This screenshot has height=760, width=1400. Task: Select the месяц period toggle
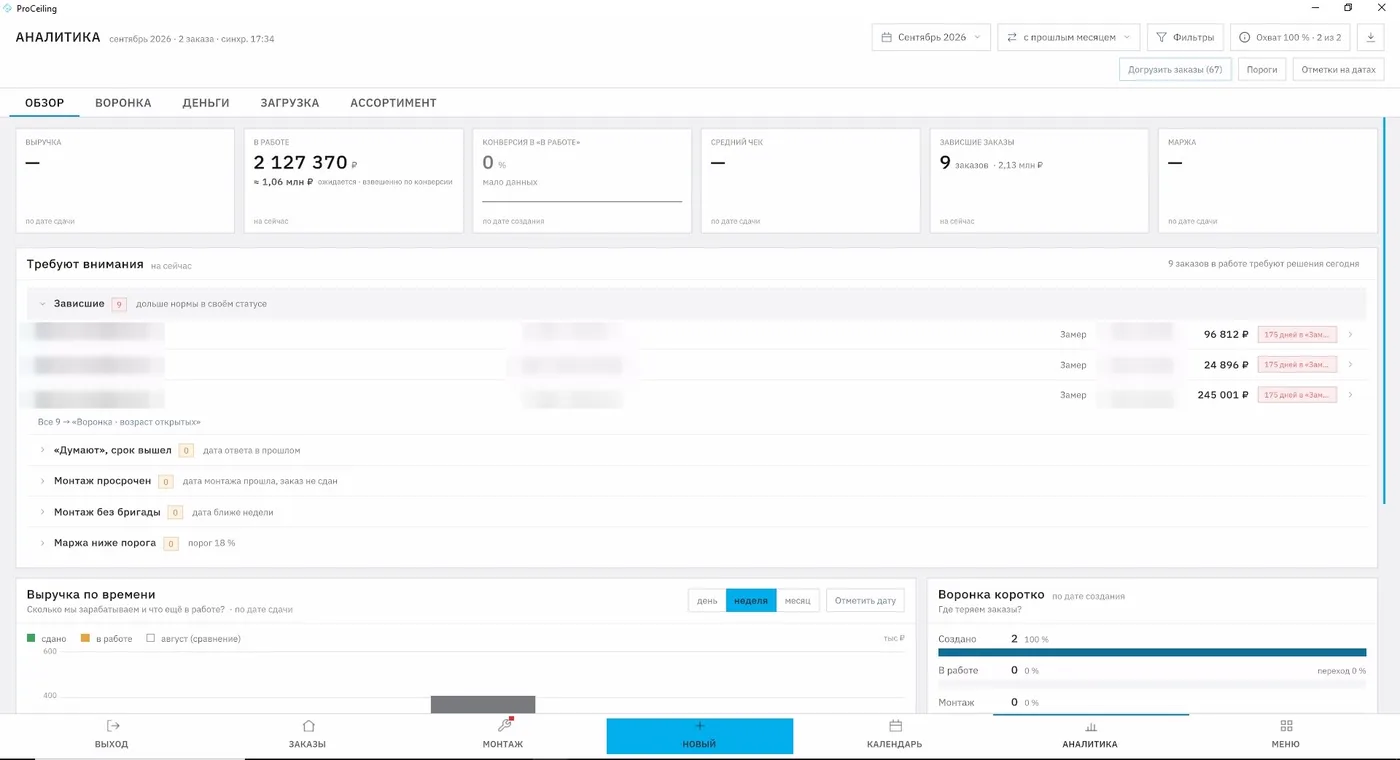[798, 600]
